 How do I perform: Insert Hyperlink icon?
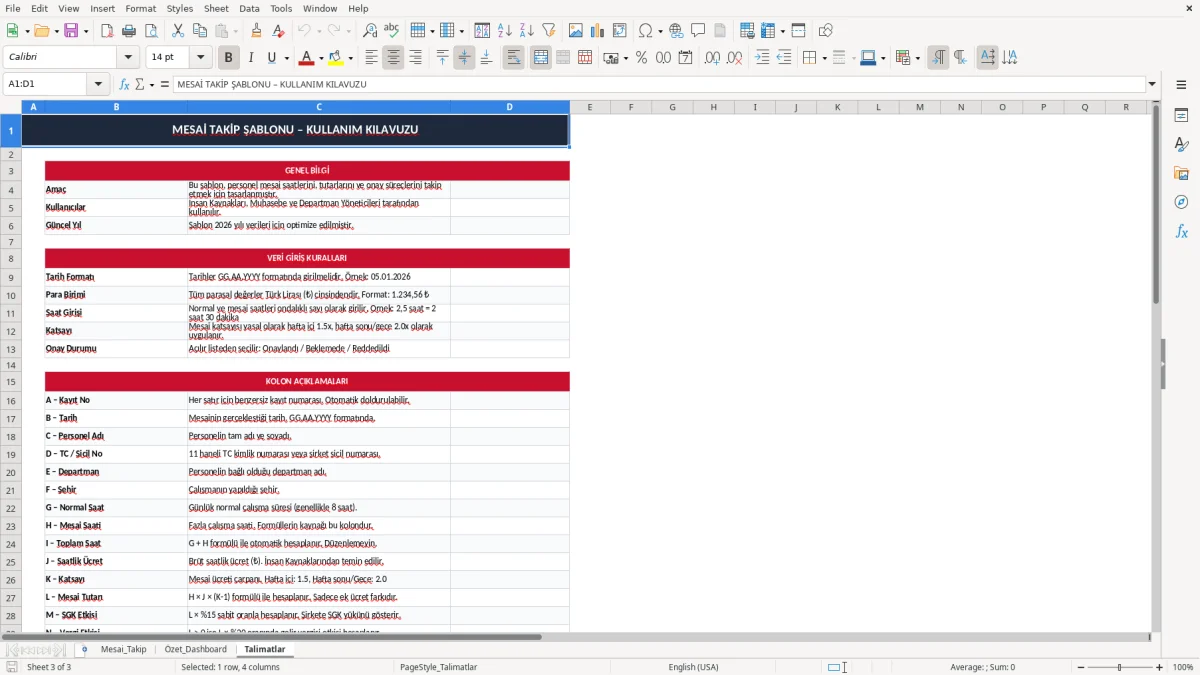click(x=676, y=31)
